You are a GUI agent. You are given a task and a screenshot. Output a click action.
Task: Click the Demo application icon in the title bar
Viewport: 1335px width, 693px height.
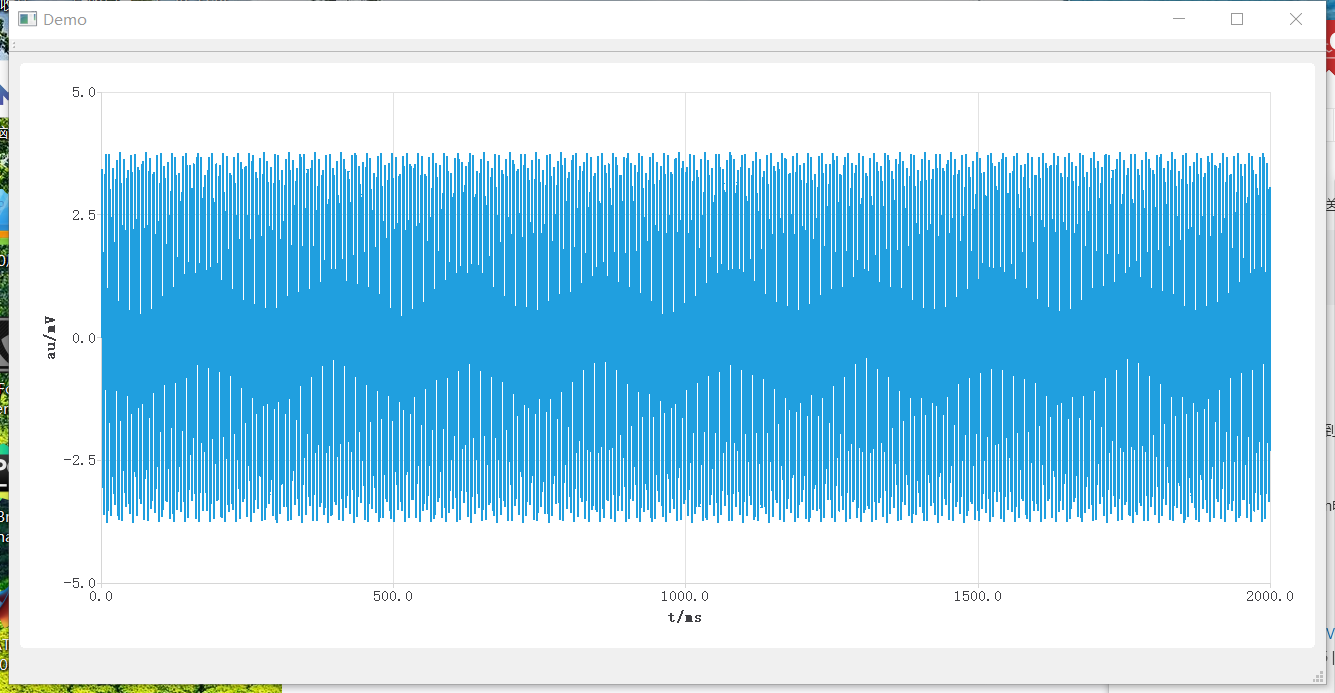pos(28,18)
